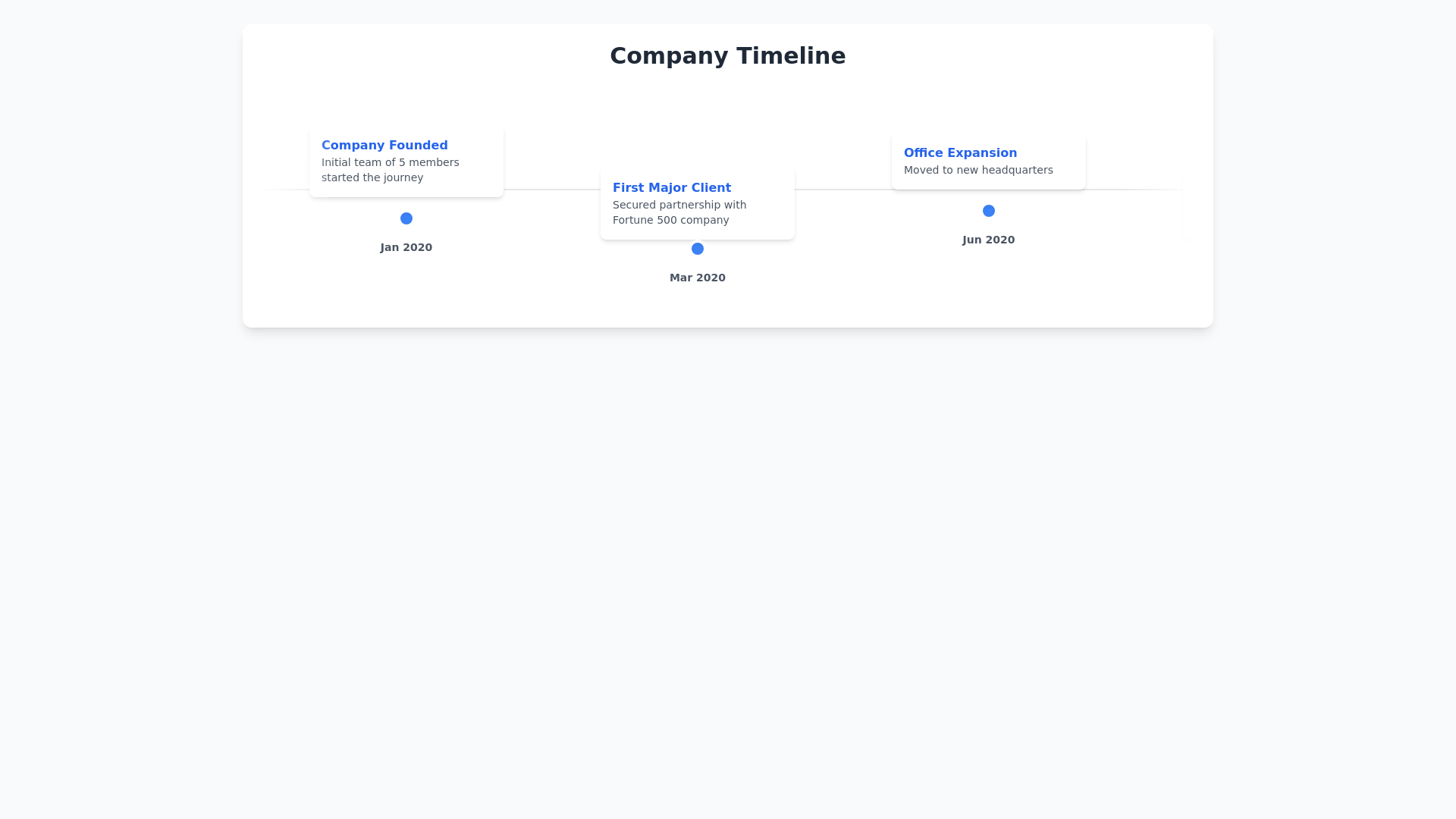Click the timeline line between Jan and Mar
The width and height of the screenshot is (1456, 819).
546,190
